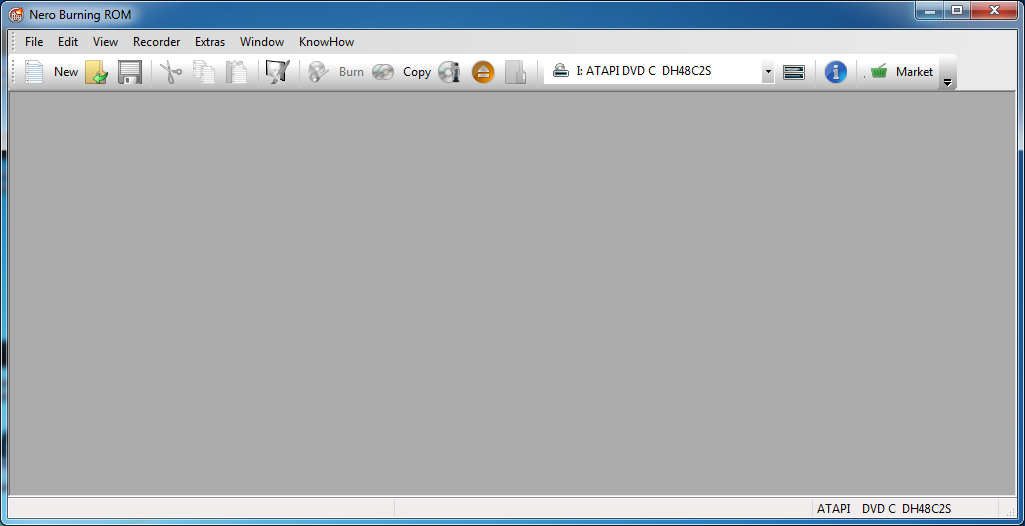
Task: Show disc info icon
Action: tap(449, 72)
